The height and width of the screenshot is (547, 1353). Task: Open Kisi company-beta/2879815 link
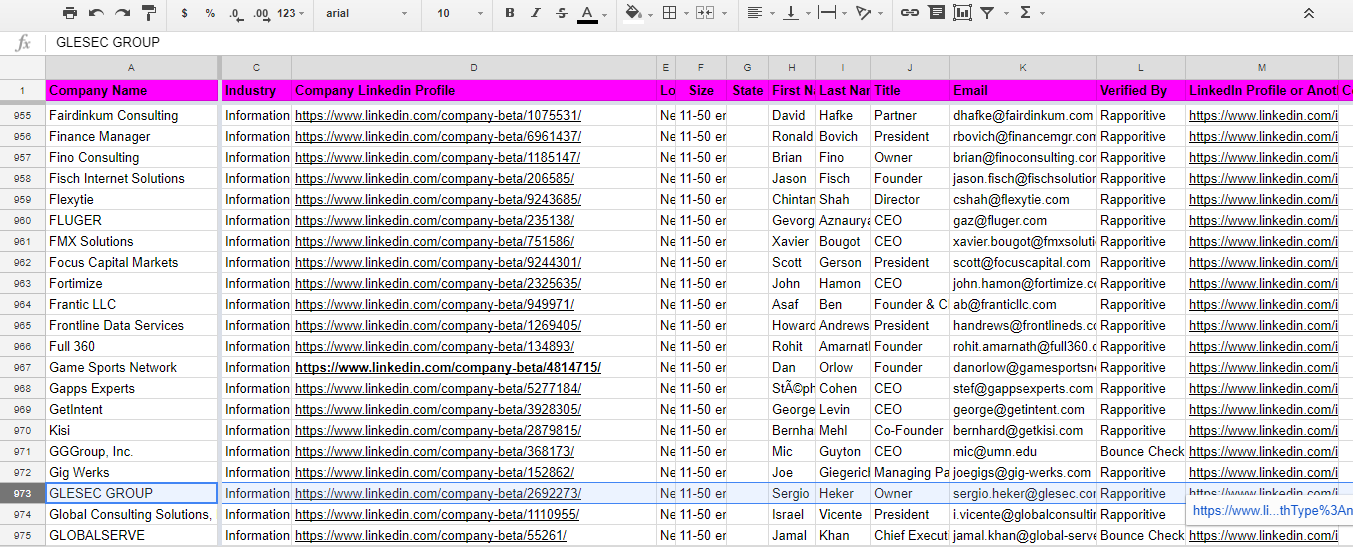click(437, 430)
